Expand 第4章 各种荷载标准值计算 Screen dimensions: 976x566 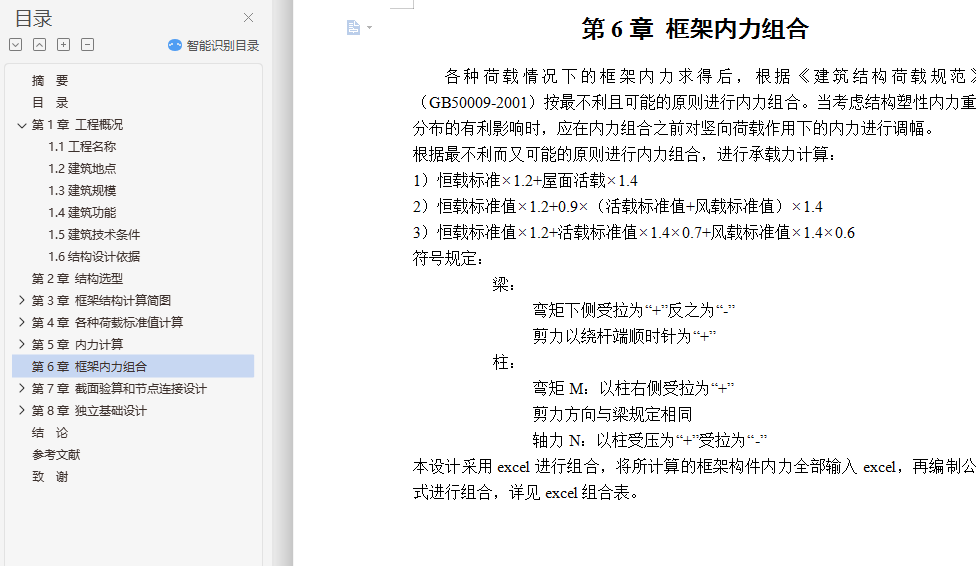[22, 322]
